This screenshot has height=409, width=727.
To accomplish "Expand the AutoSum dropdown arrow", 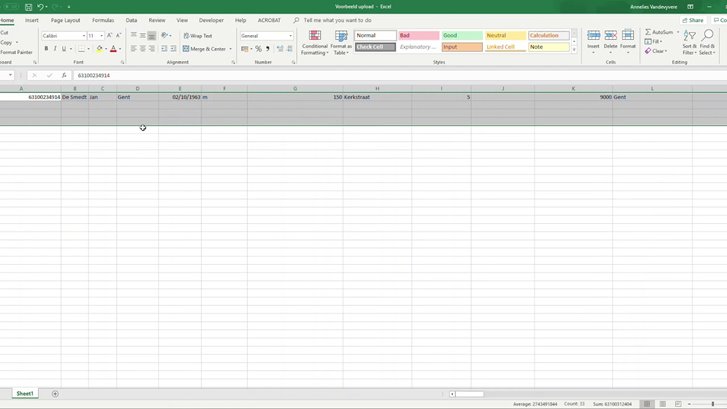I will click(x=677, y=32).
